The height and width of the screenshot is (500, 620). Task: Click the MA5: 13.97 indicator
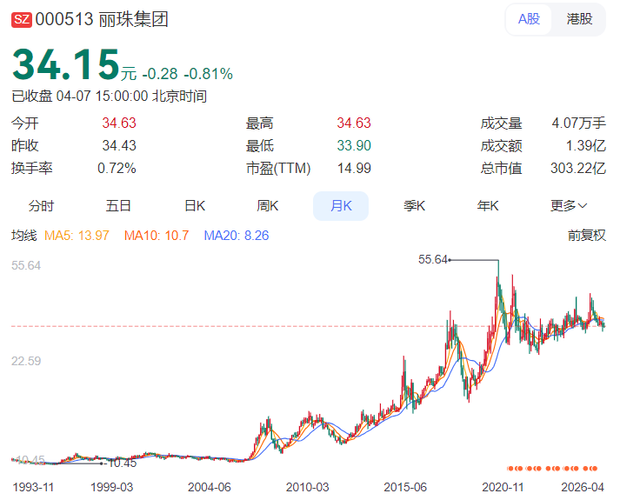(x=76, y=236)
